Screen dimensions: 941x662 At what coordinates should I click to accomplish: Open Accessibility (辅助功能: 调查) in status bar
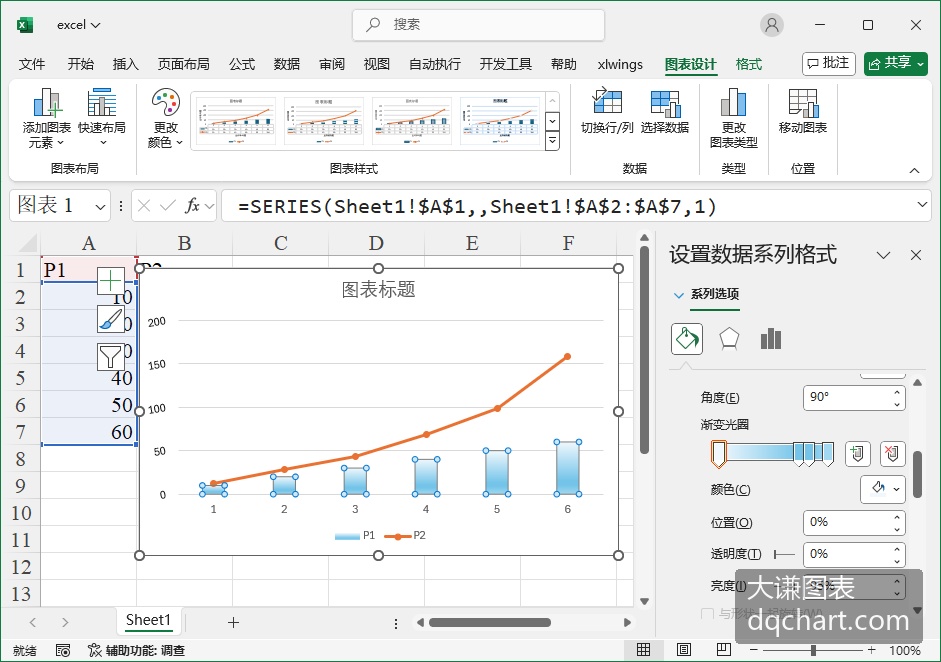136,650
